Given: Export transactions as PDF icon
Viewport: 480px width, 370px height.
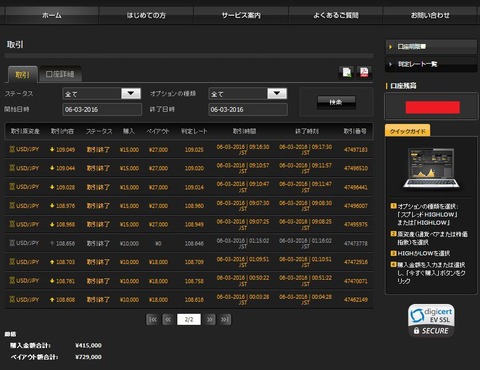Looking at the screenshot, I should coord(364,72).
